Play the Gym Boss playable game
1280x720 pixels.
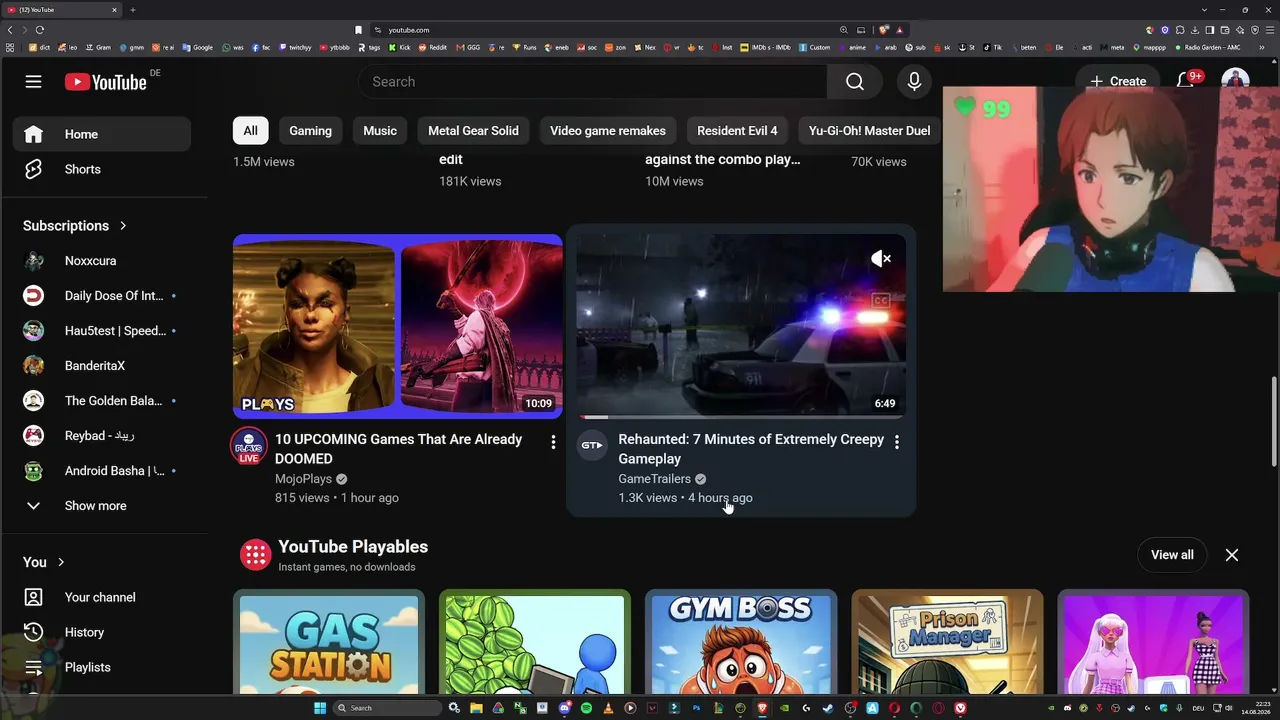741,641
